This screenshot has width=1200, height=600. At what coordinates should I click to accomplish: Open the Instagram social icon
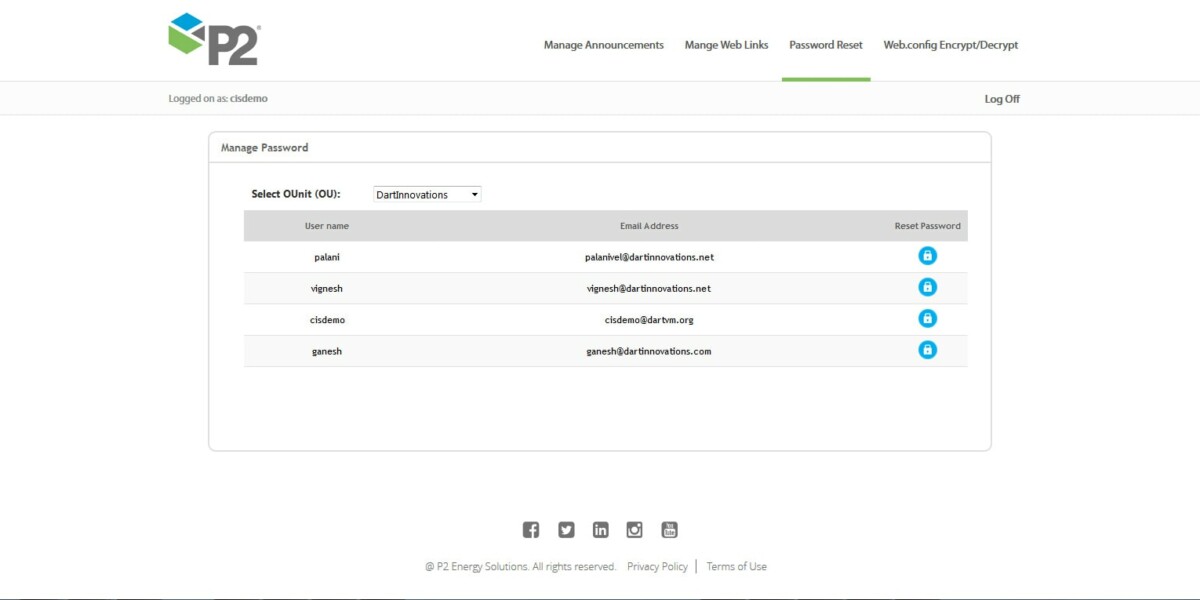pos(634,529)
